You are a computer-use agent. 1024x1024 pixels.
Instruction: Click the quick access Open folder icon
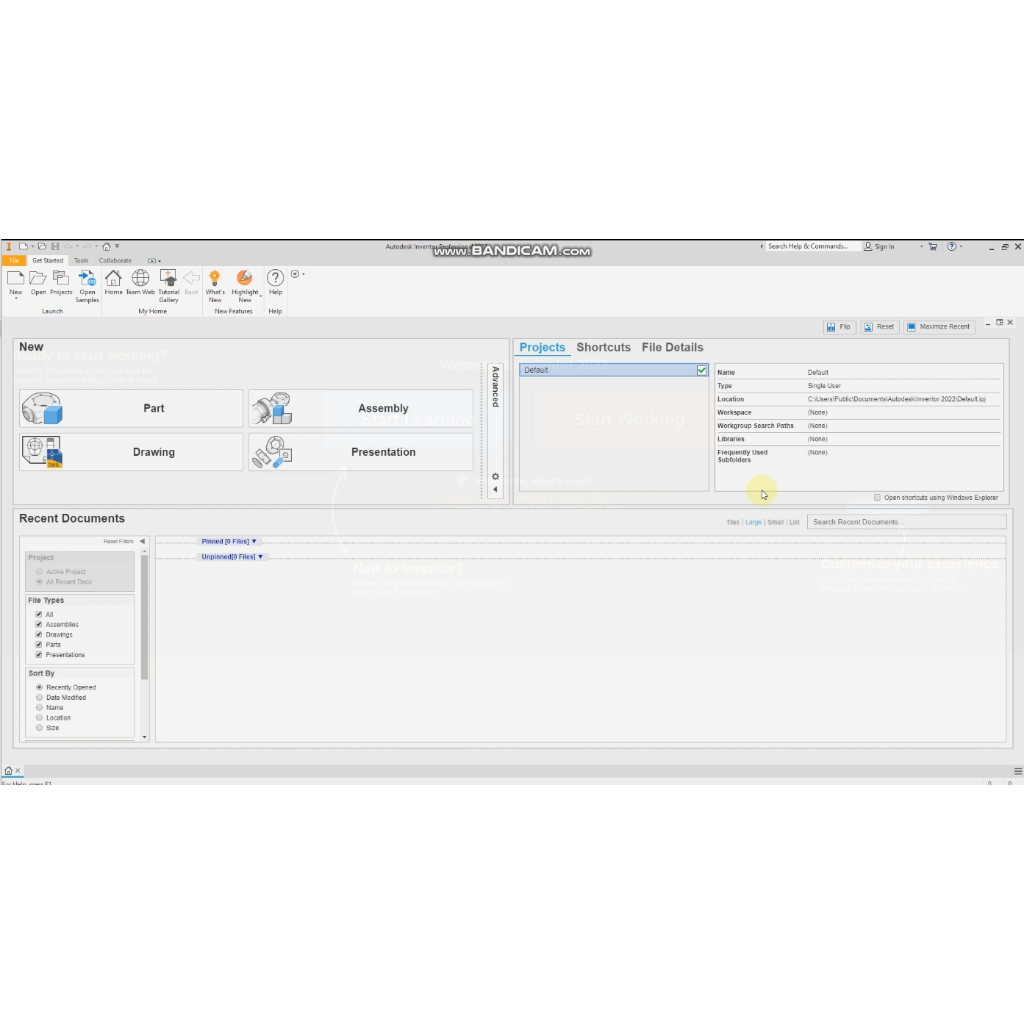[42, 247]
